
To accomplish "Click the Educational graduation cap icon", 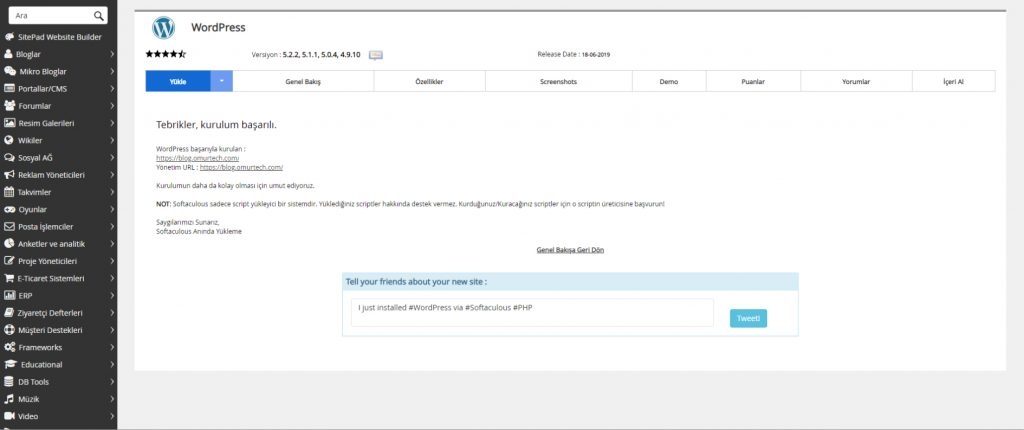I will click(10, 365).
